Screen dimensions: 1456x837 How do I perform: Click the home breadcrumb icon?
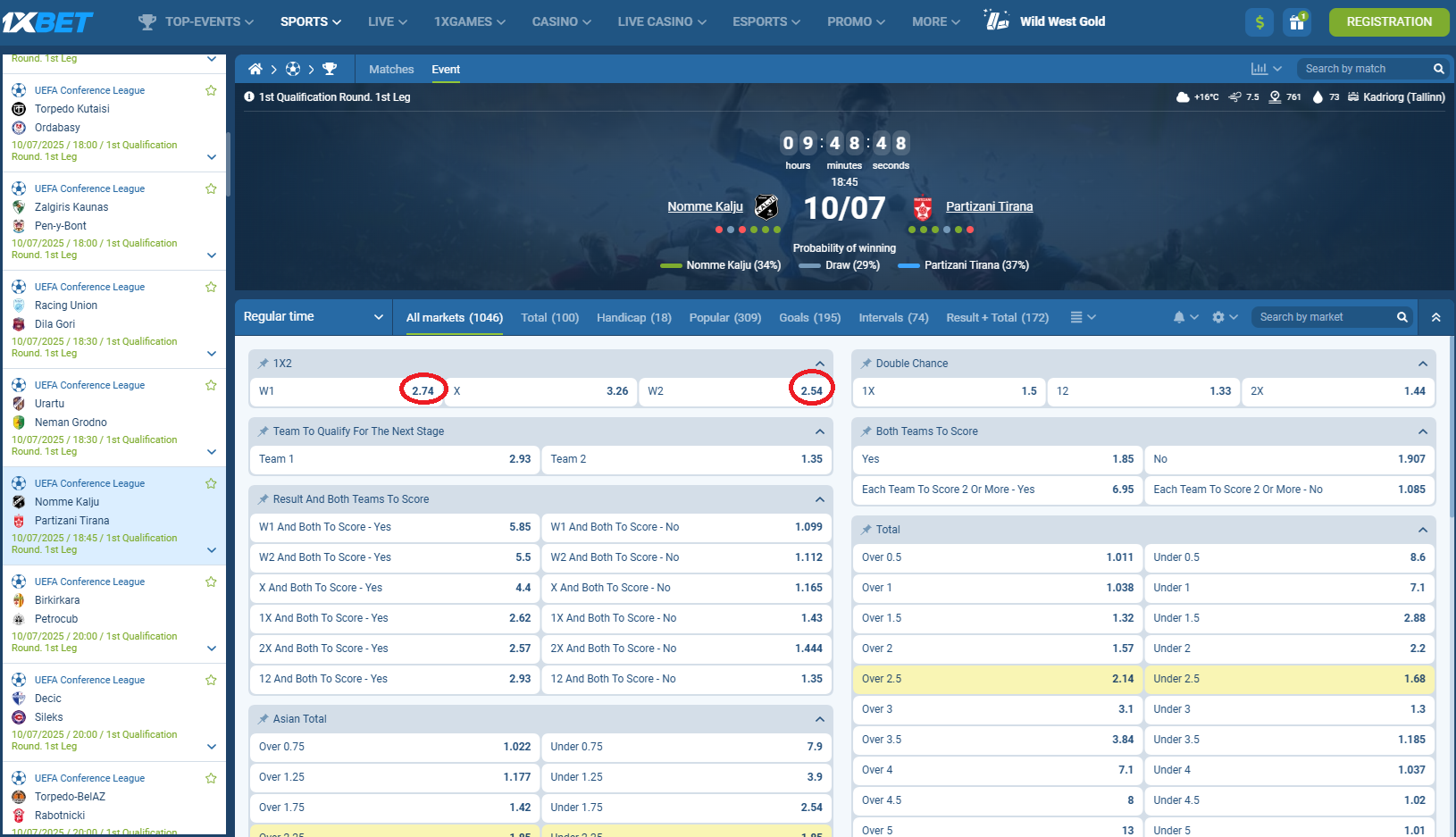pyautogui.click(x=255, y=69)
